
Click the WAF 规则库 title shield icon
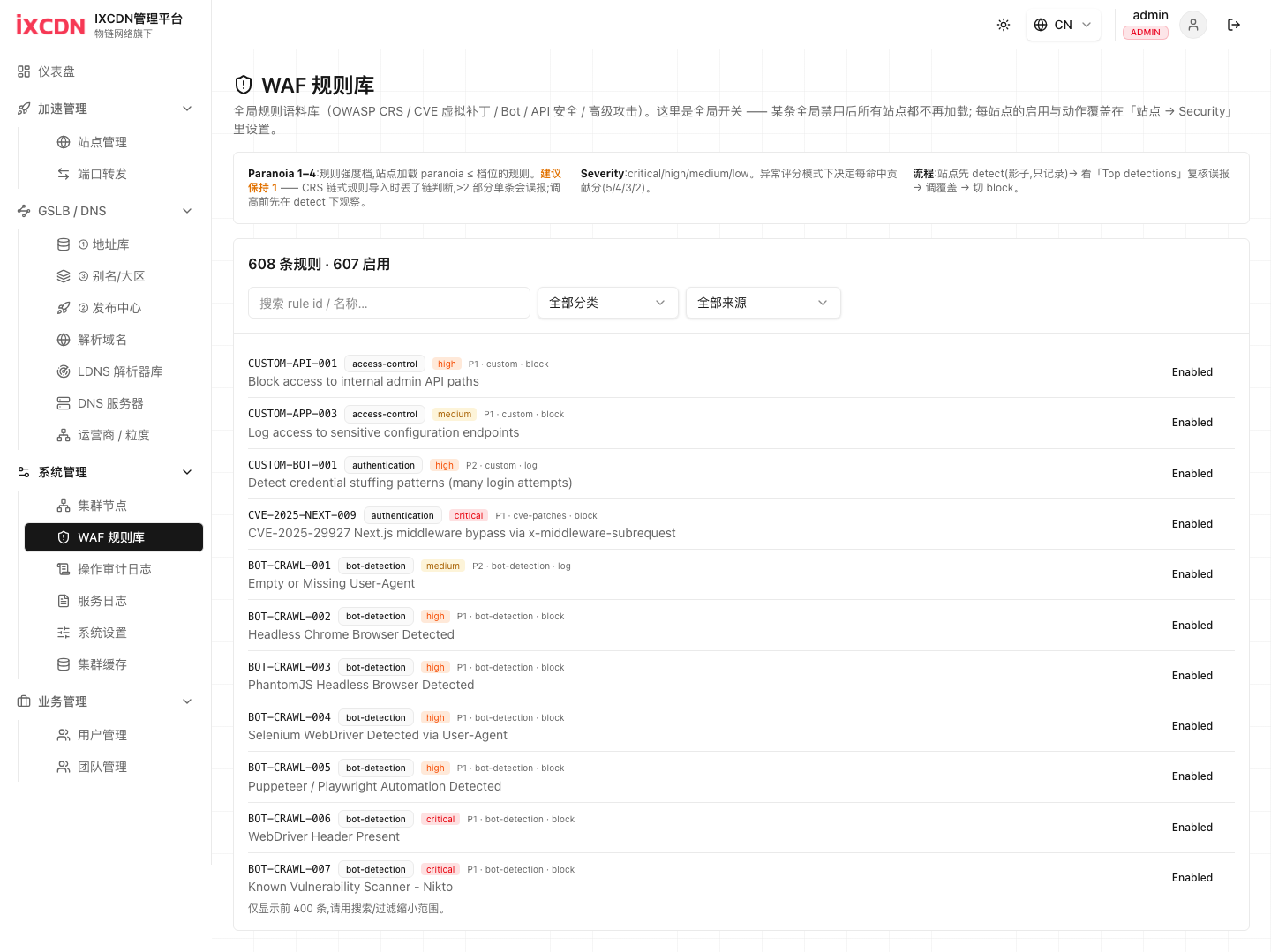tap(244, 85)
